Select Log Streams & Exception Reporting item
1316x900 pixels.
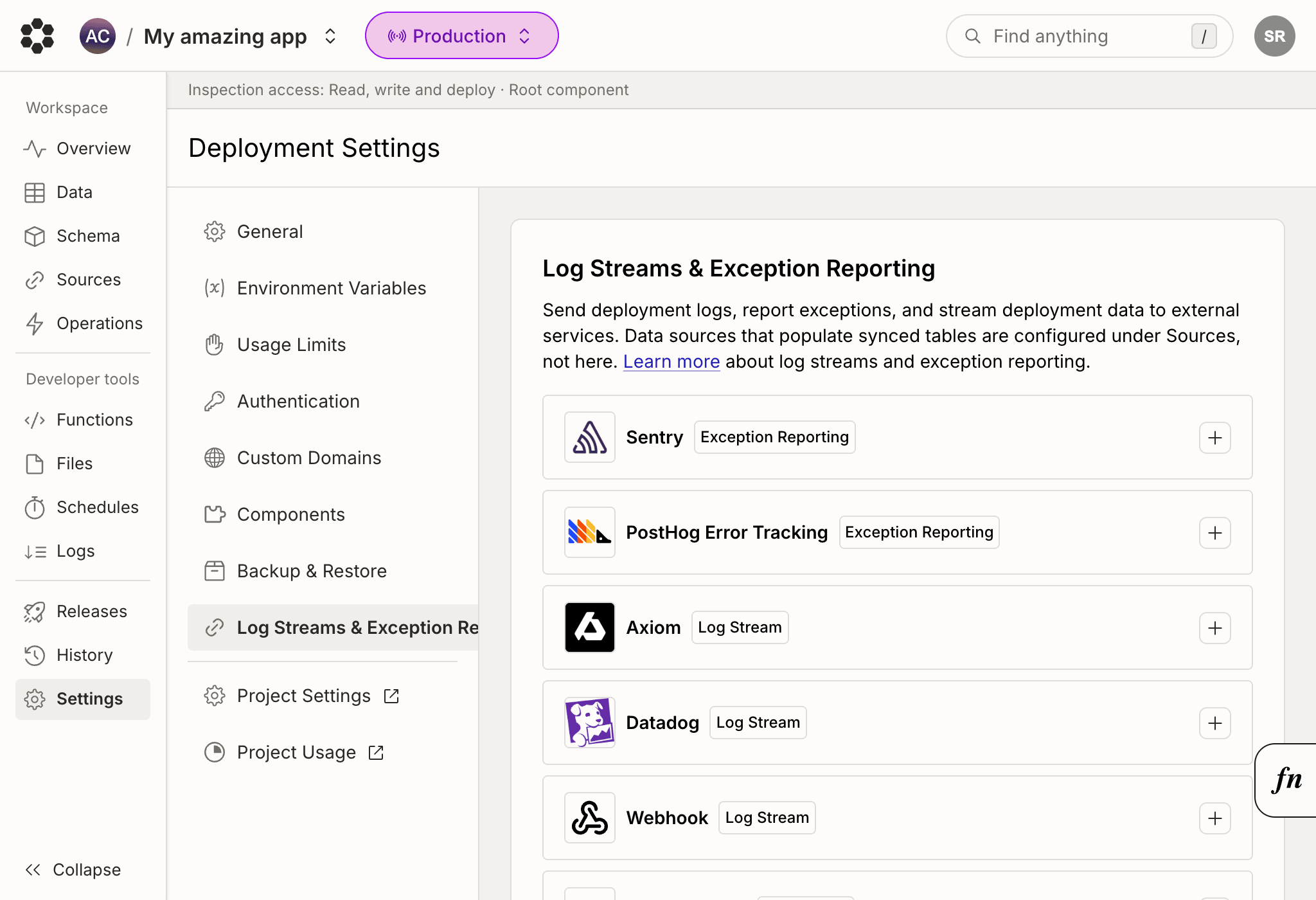[333, 627]
